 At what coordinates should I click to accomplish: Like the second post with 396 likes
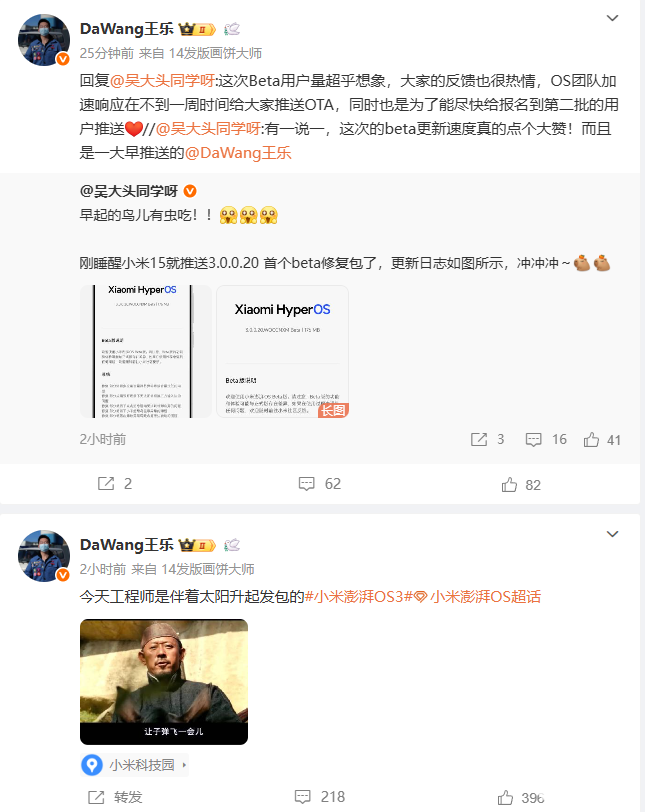click(505, 798)
